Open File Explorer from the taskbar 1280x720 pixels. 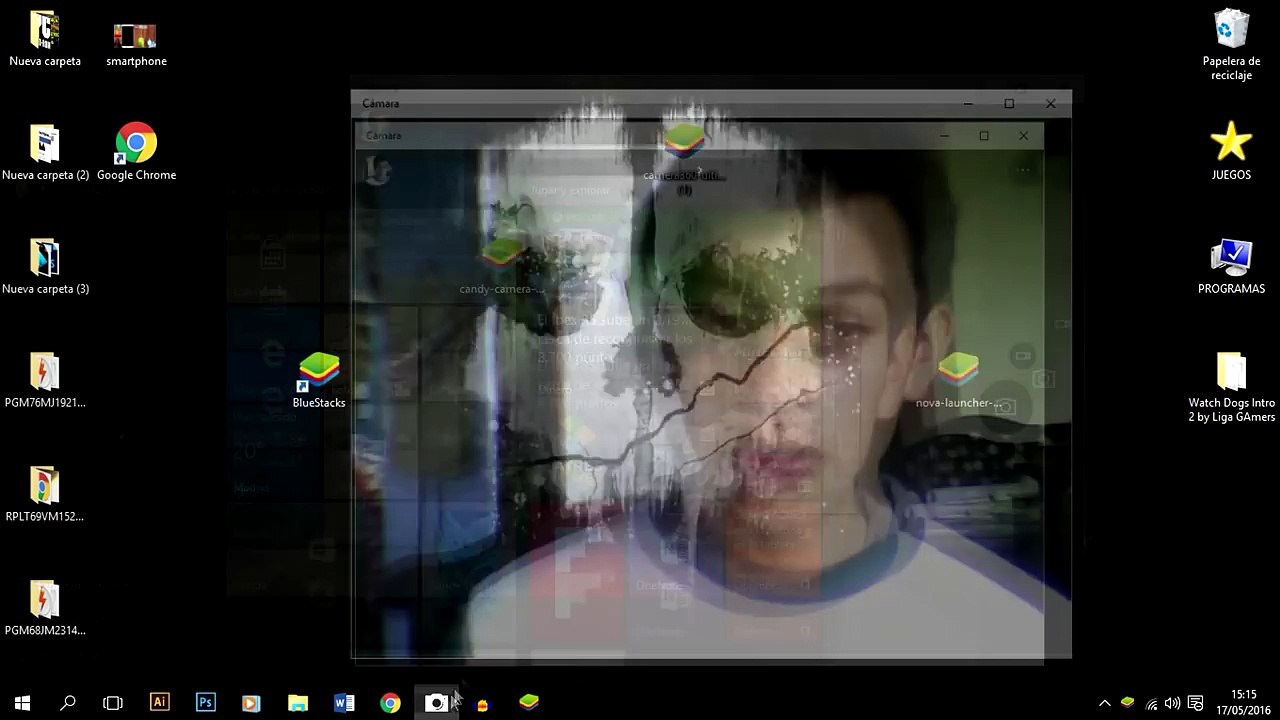coord(298,703)
